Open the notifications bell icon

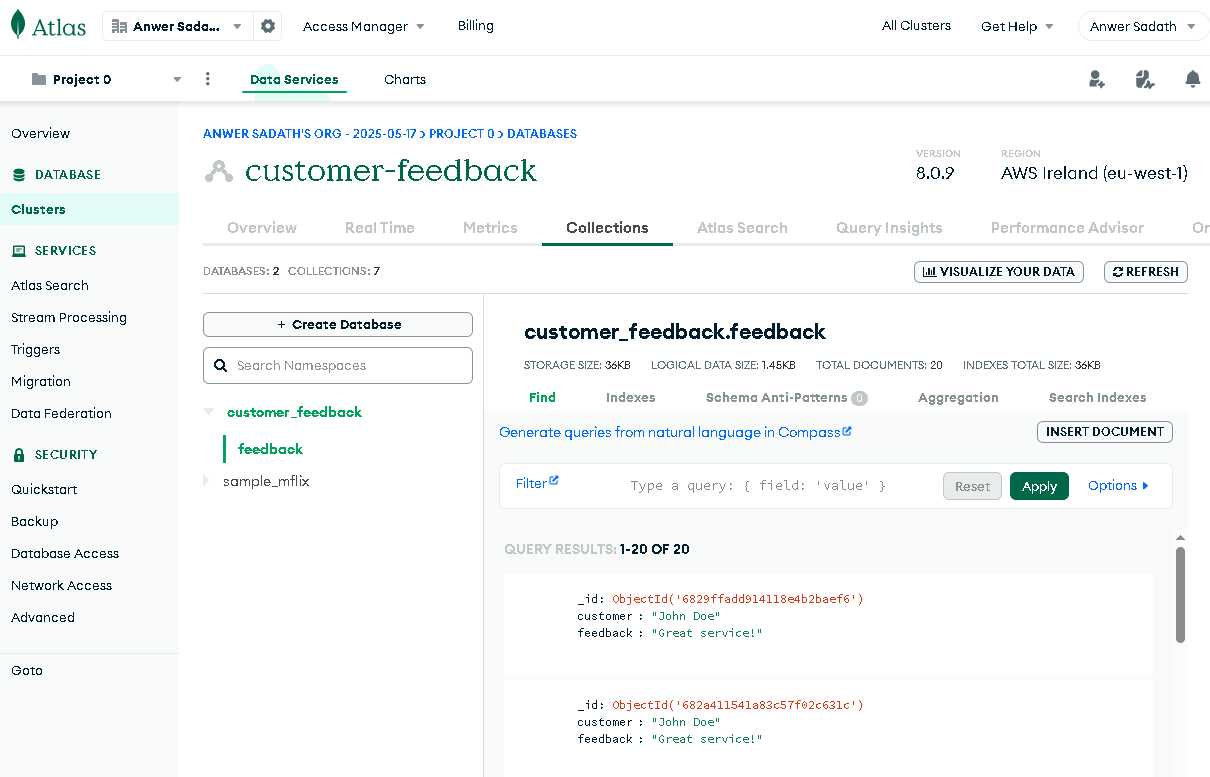coord(1192,79)
